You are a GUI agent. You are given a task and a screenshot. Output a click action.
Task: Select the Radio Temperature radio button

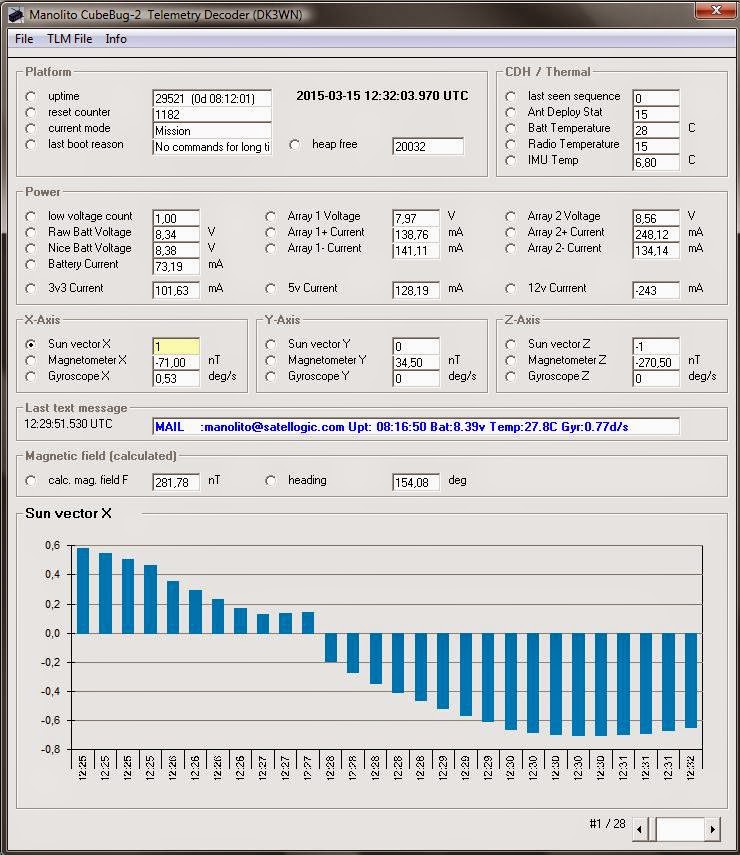[510, 144]
